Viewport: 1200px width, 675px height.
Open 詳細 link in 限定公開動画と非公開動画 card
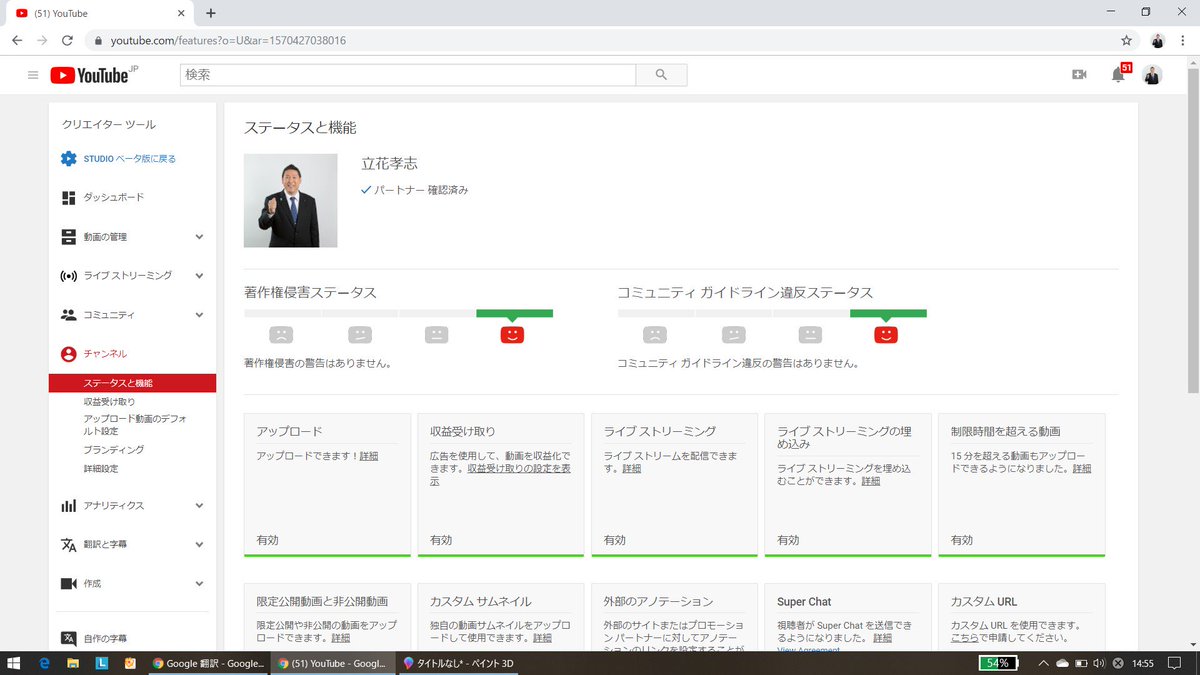tap(341, 638)
